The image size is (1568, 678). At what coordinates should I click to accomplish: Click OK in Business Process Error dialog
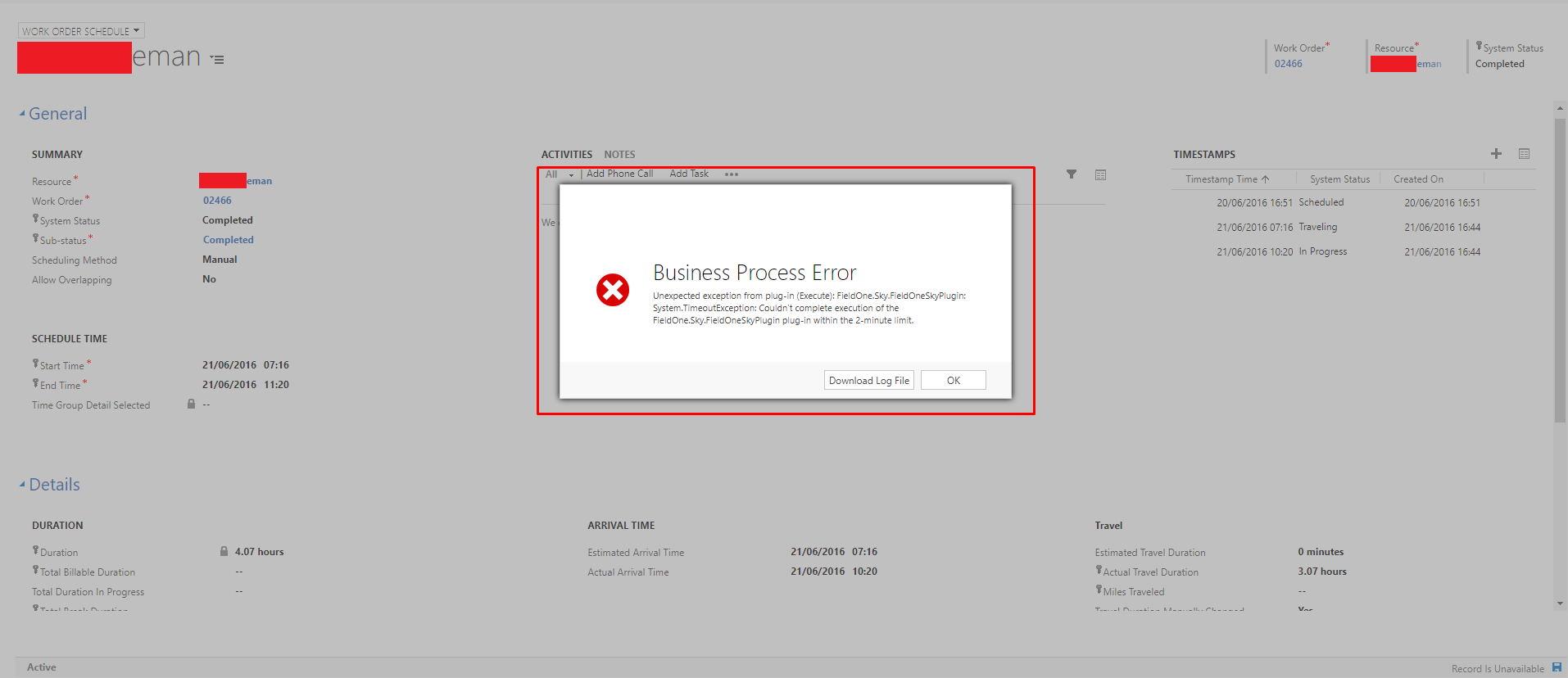point(953,380)
